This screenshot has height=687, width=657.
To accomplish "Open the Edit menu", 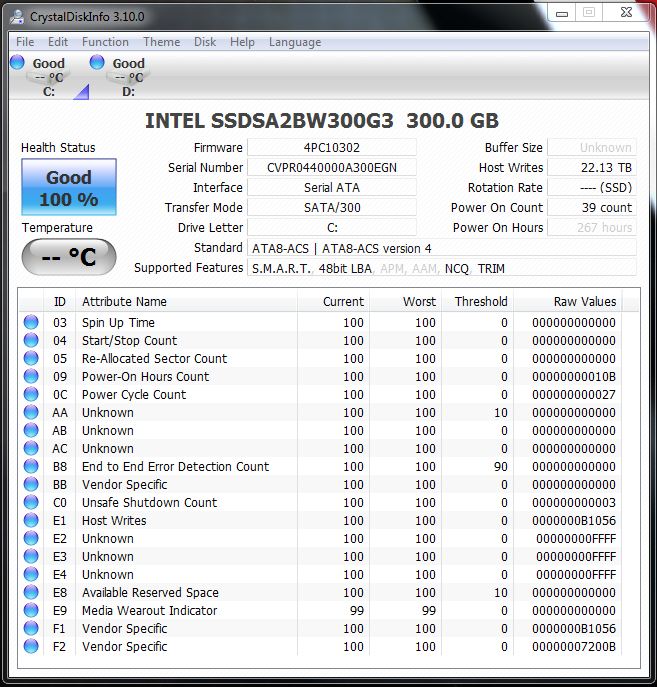I will coord(58,42).
